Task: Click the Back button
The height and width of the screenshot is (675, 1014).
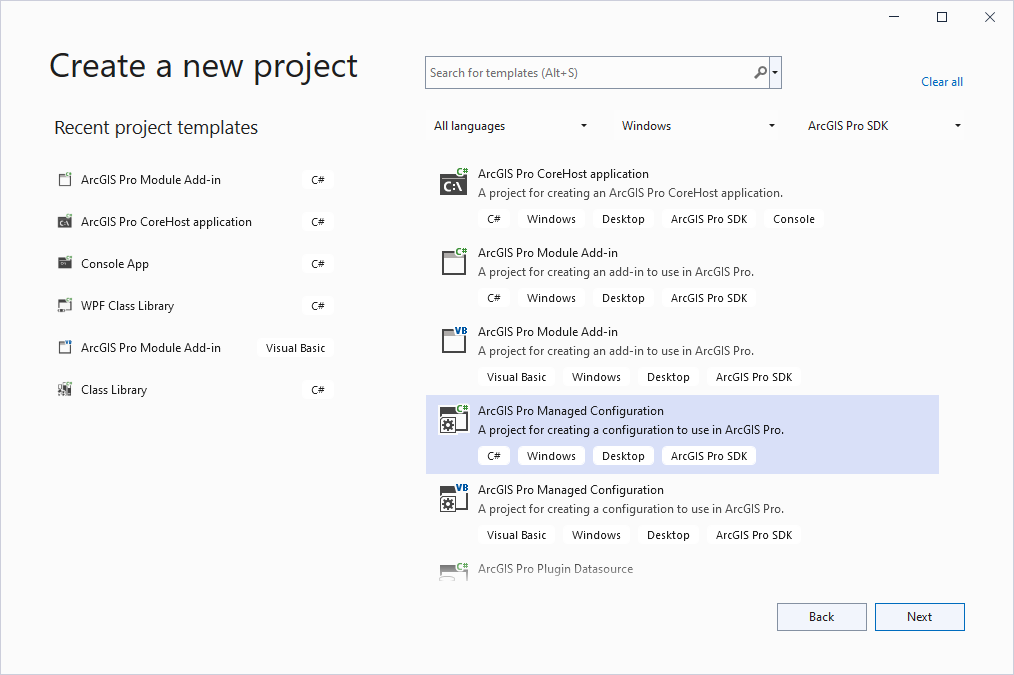Action: click(821, 616)
